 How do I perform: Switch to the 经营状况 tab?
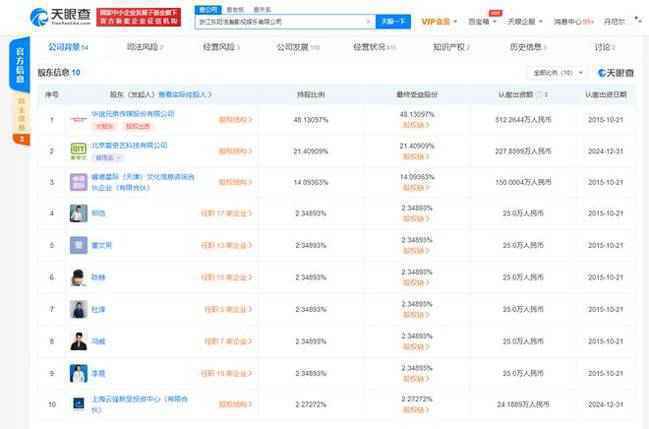tap(374, 47)
